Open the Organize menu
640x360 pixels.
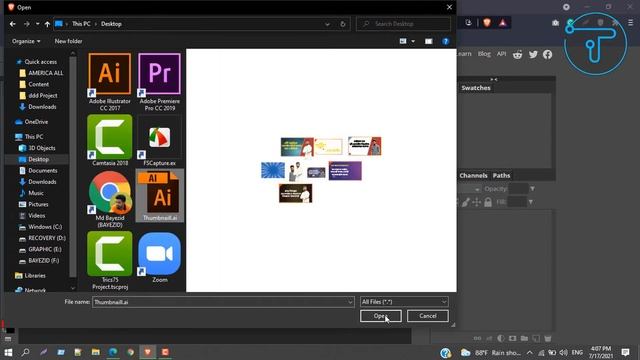(26, 41)
